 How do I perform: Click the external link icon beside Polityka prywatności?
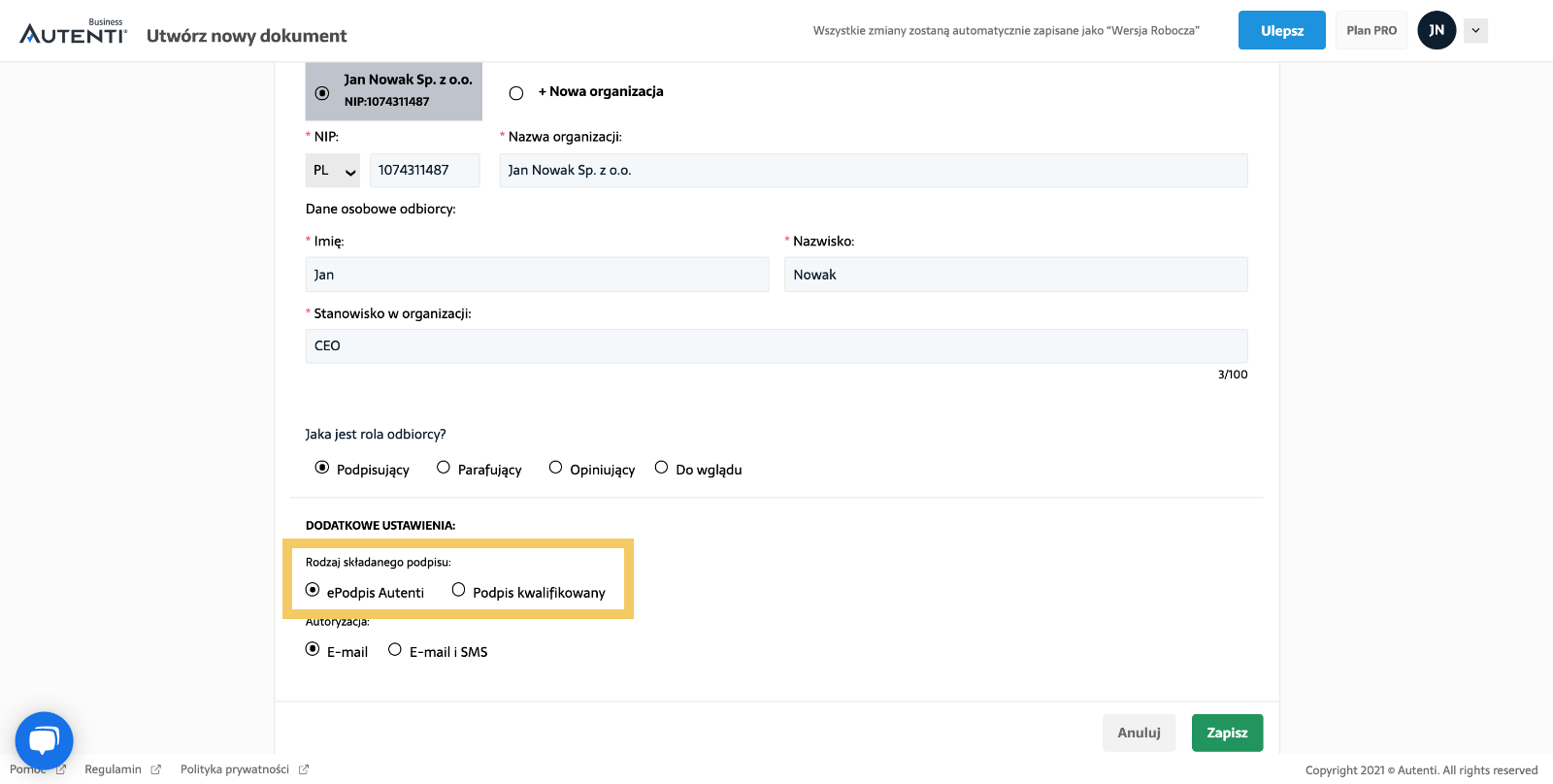[304, 769]
